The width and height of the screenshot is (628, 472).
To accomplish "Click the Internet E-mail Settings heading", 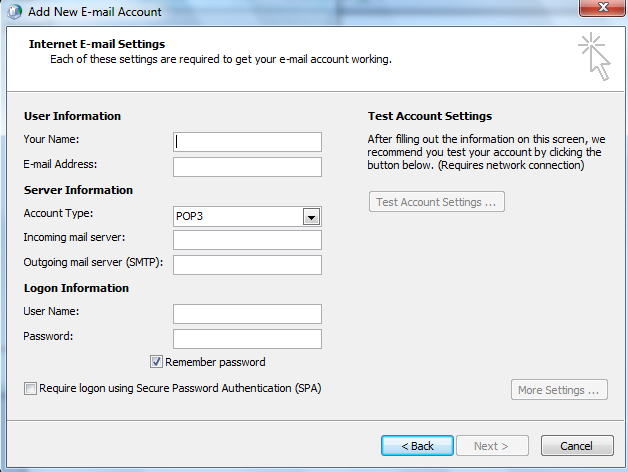I will point(97,44).
